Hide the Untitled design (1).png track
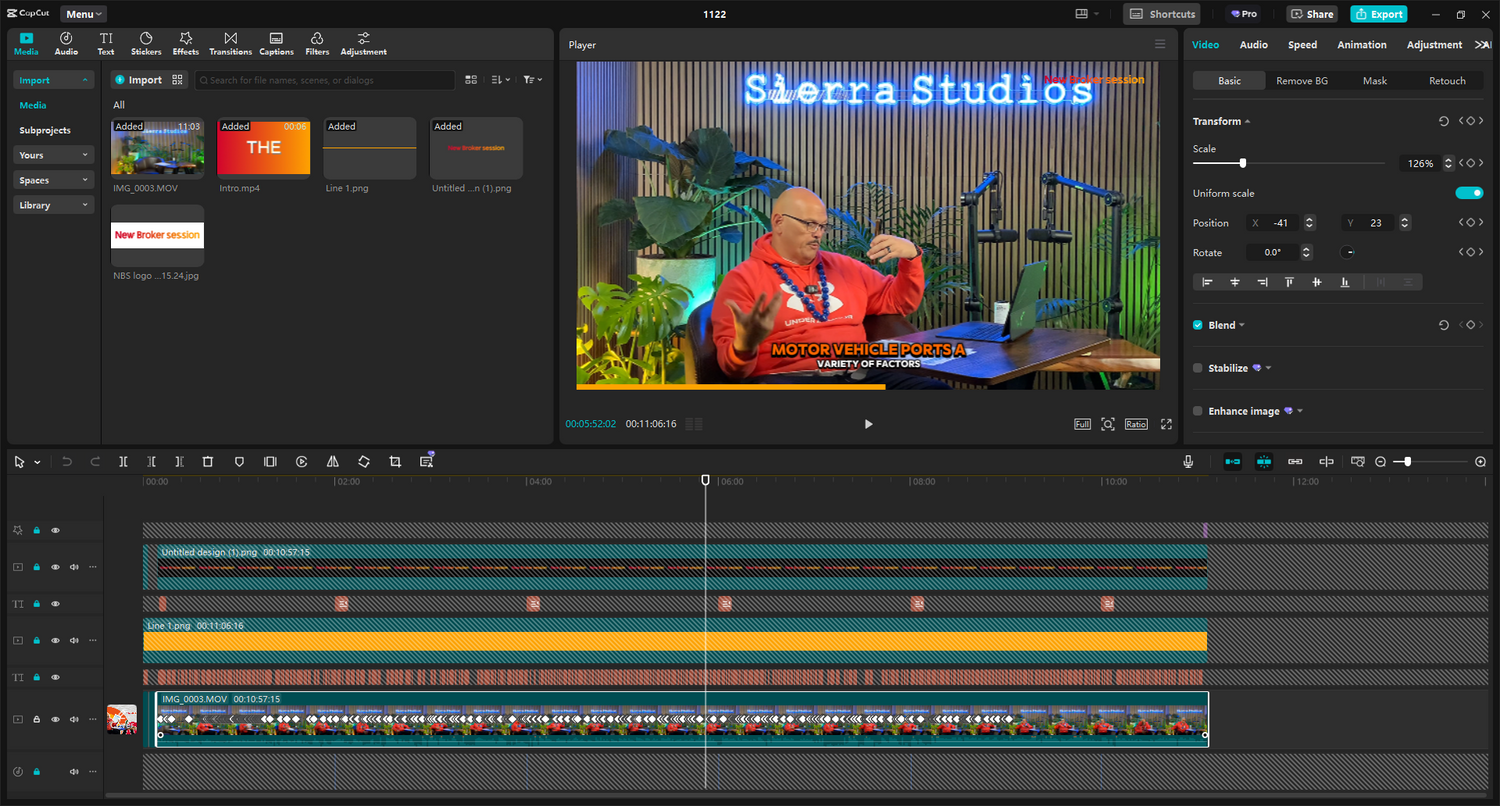Screen dimensions: 1500x806 [x=55, y=567]
